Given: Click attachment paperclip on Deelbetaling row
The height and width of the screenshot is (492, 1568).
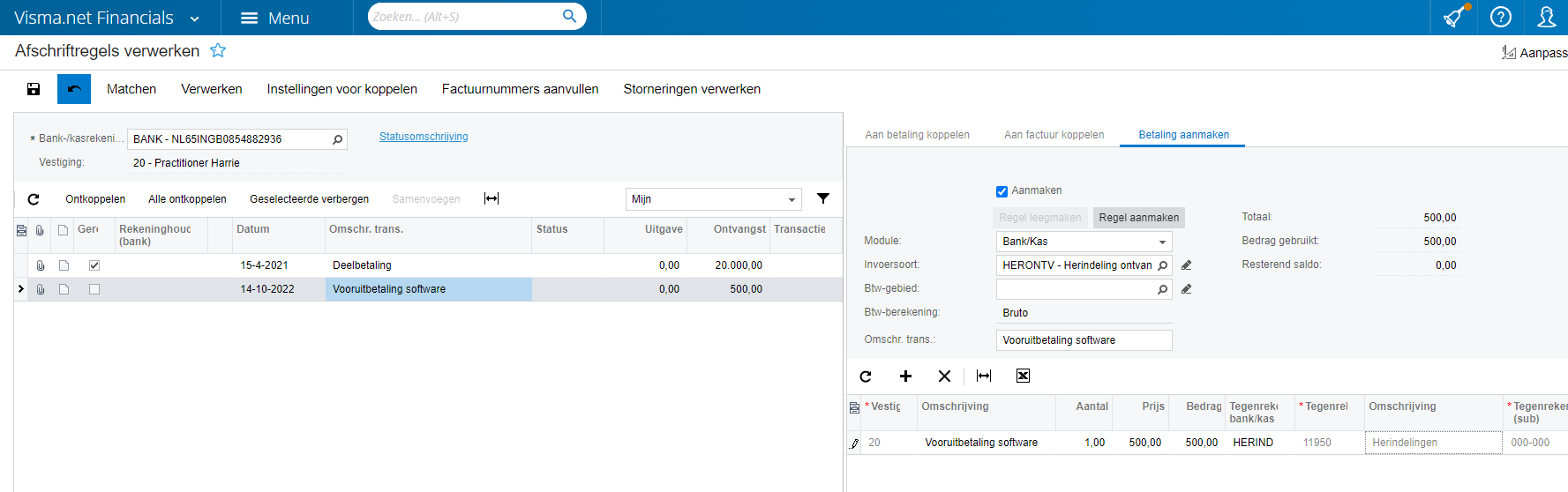Looking at the screenshot, I should 41,265.
